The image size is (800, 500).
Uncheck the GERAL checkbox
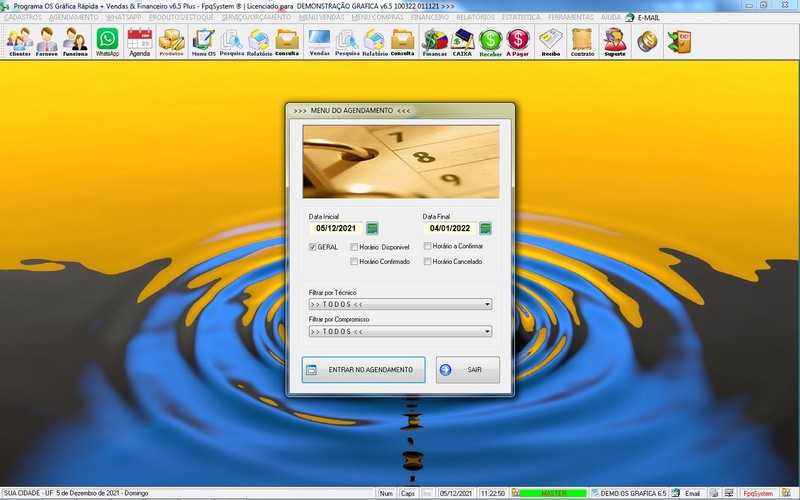[312, 247]
